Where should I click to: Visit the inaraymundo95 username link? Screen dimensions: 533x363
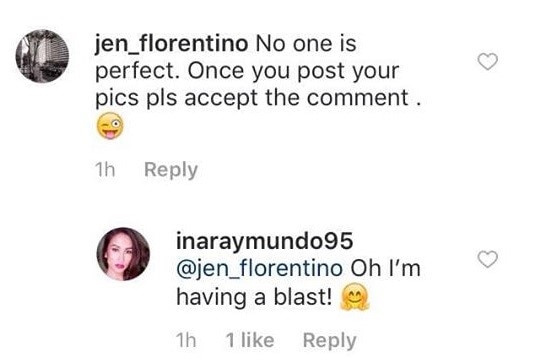(x=264, y=241)
